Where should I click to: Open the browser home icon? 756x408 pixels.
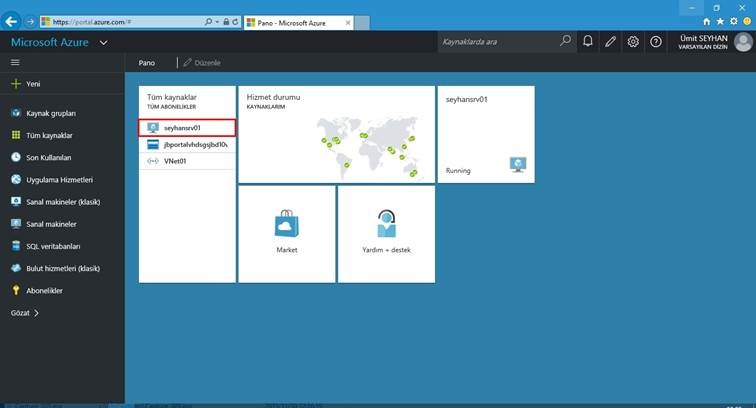[706, 22]
